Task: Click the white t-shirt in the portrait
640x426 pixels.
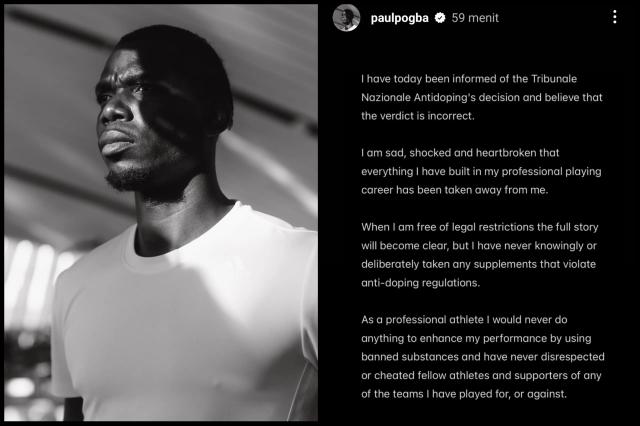Action: (184, 318)
